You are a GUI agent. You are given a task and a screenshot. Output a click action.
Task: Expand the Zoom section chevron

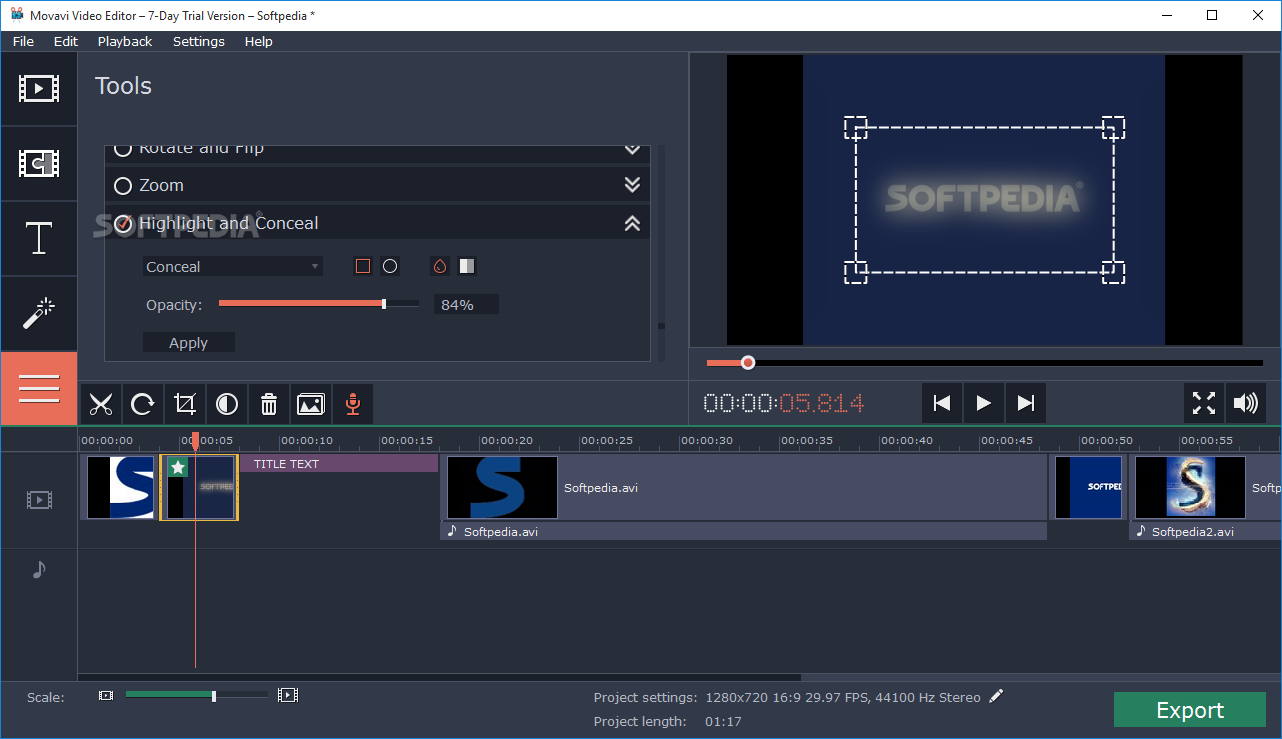(x=632, y=185)
